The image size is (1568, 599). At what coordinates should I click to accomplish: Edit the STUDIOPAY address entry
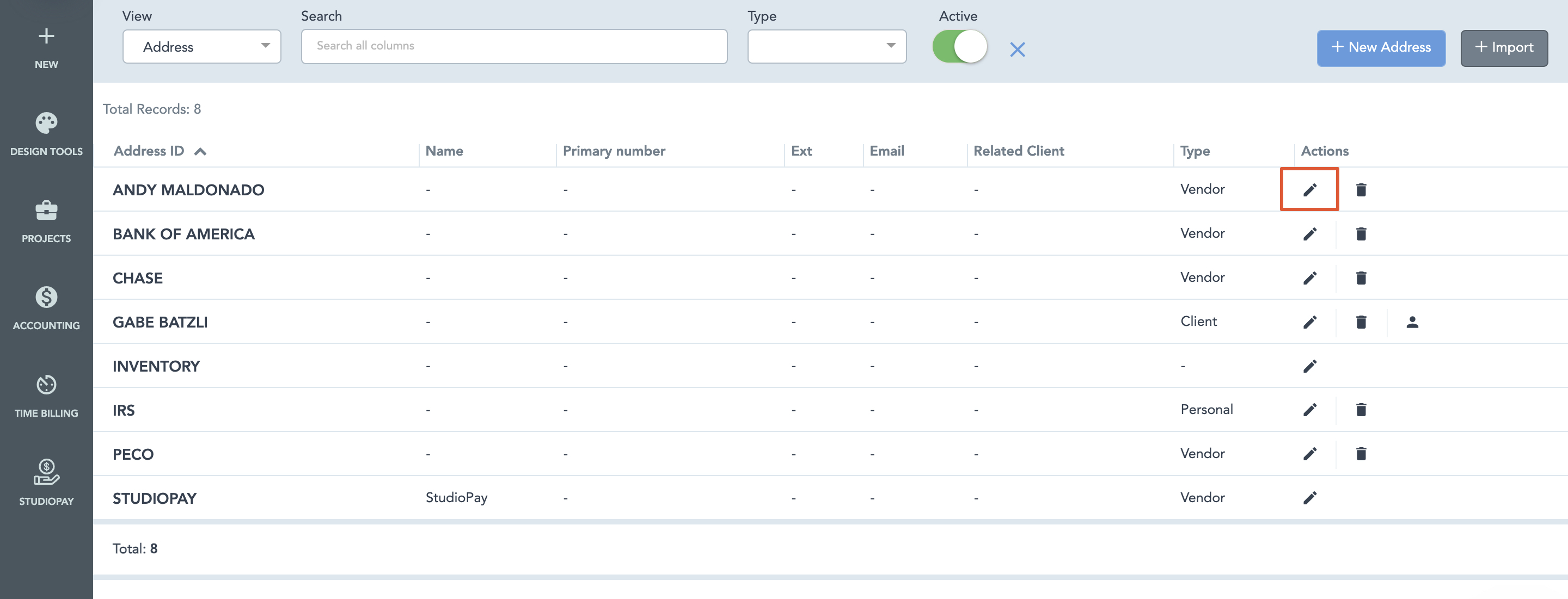click(x=1309, y=498)
